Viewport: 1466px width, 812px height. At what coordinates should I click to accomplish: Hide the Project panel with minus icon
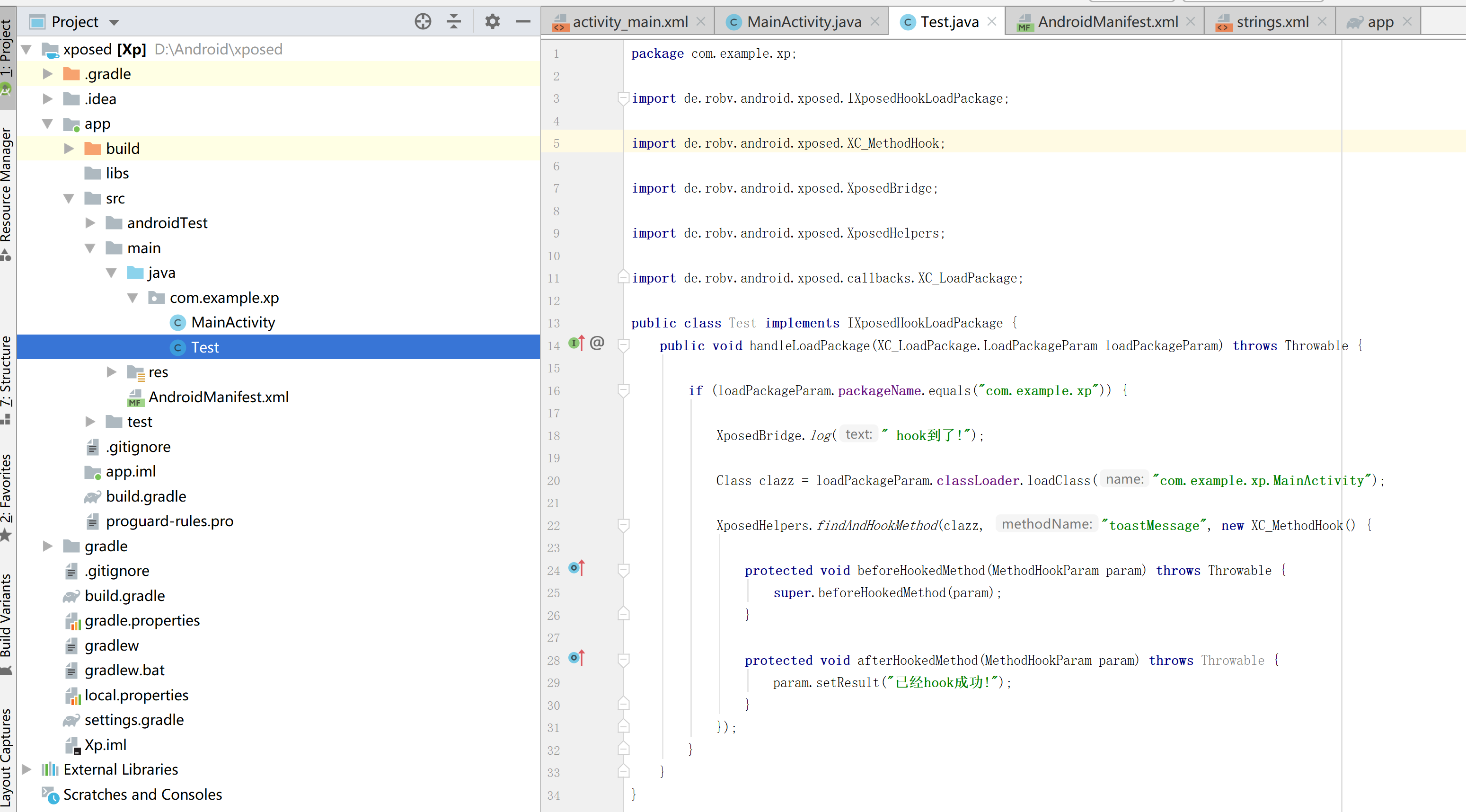pos(523,22)
